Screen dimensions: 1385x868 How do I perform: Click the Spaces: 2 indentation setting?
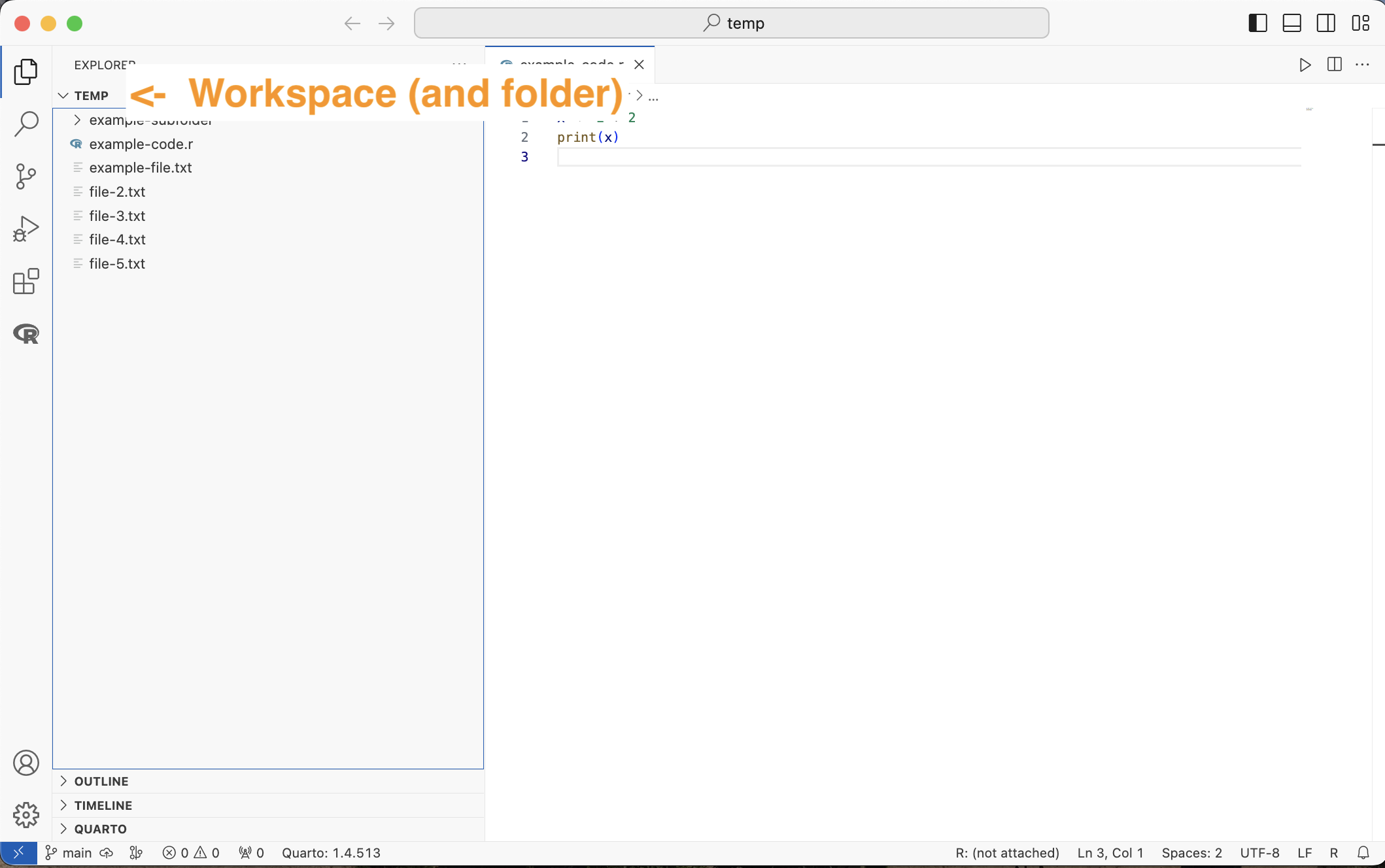(x=1191, y=853)
